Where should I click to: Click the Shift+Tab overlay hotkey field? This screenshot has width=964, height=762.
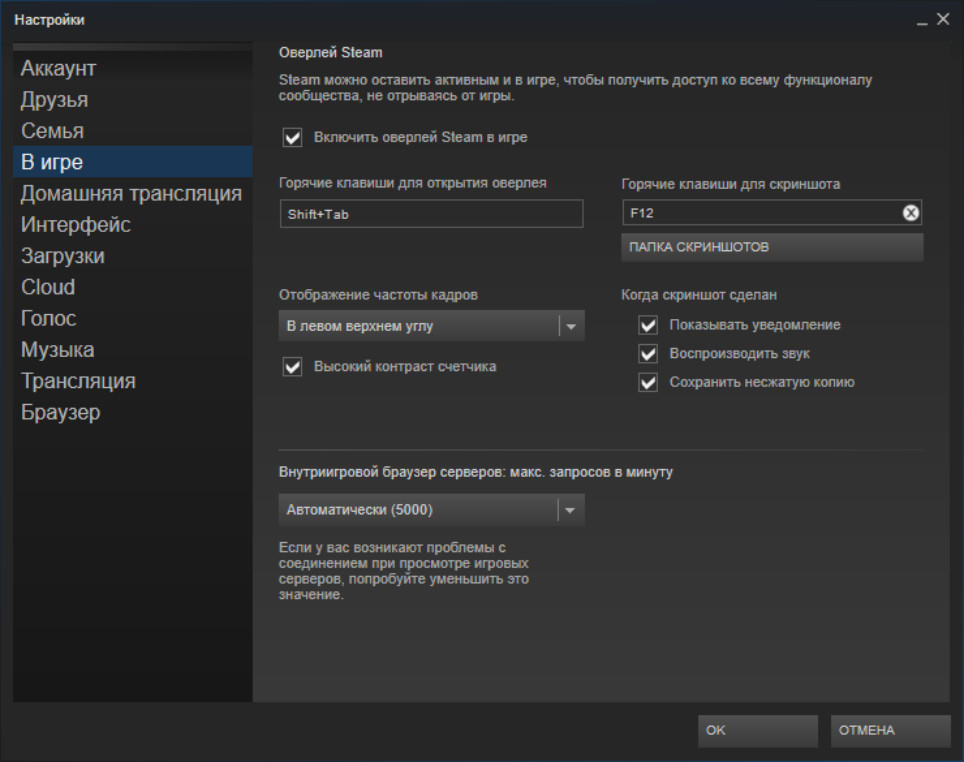[x=430, y=214]
